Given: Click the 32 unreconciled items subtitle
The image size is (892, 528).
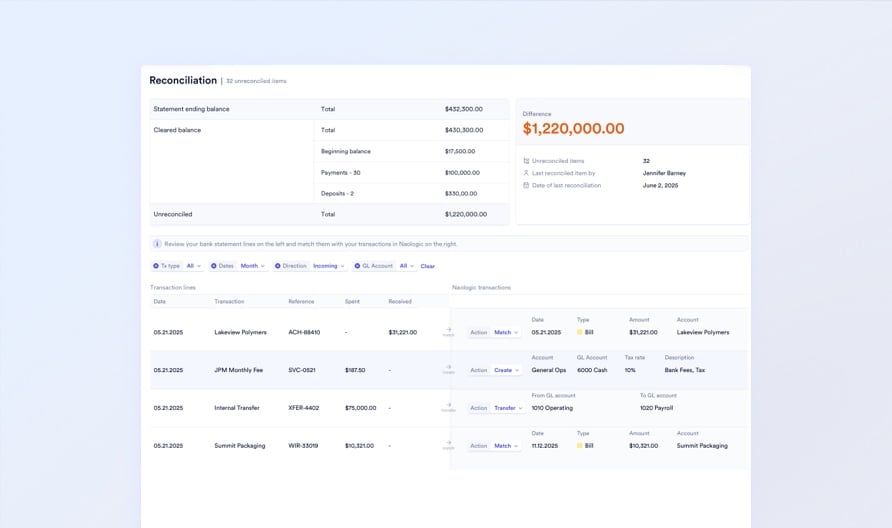Looking at the screenshot, I should 257,81.
